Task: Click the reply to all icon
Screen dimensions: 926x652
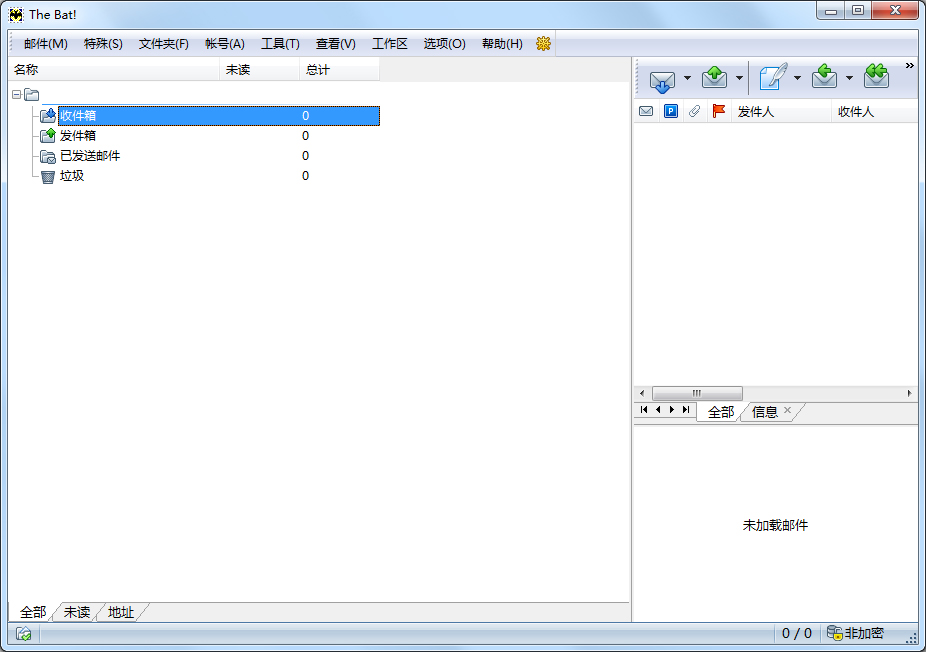Action: (876, 77)
